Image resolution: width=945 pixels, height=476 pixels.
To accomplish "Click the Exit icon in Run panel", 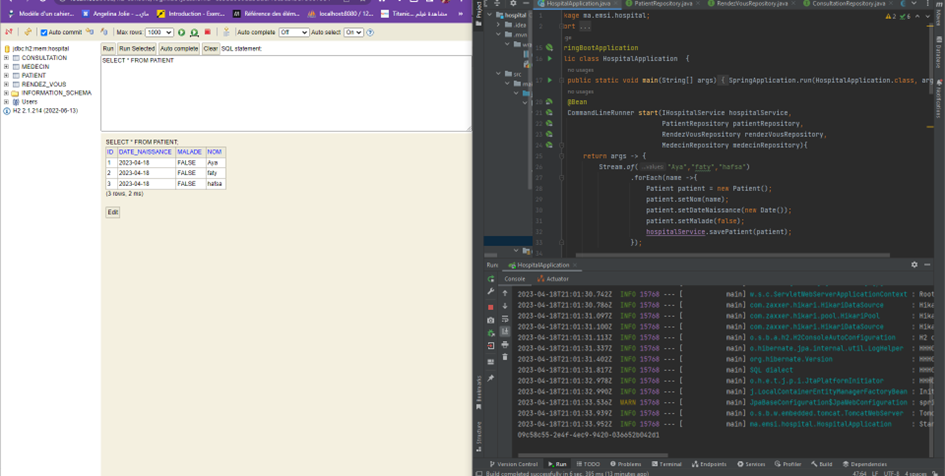I will [x=491, y=346].
